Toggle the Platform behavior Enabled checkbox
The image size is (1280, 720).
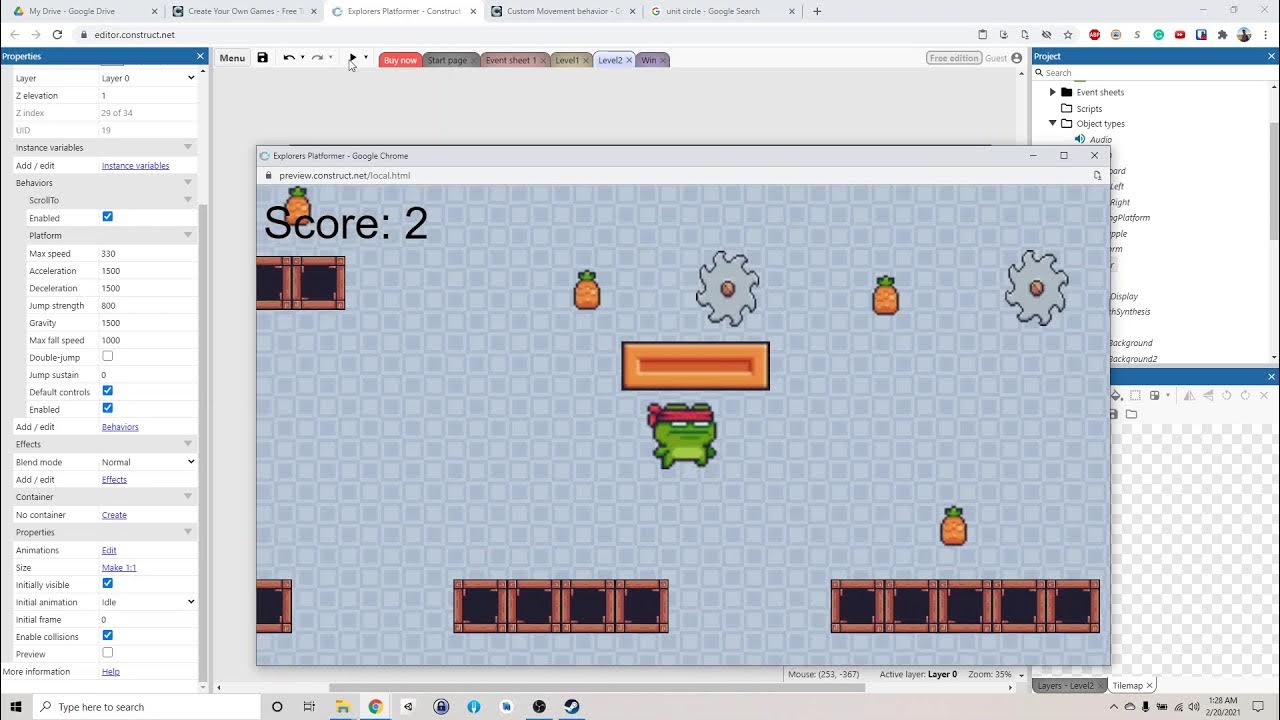108,408
